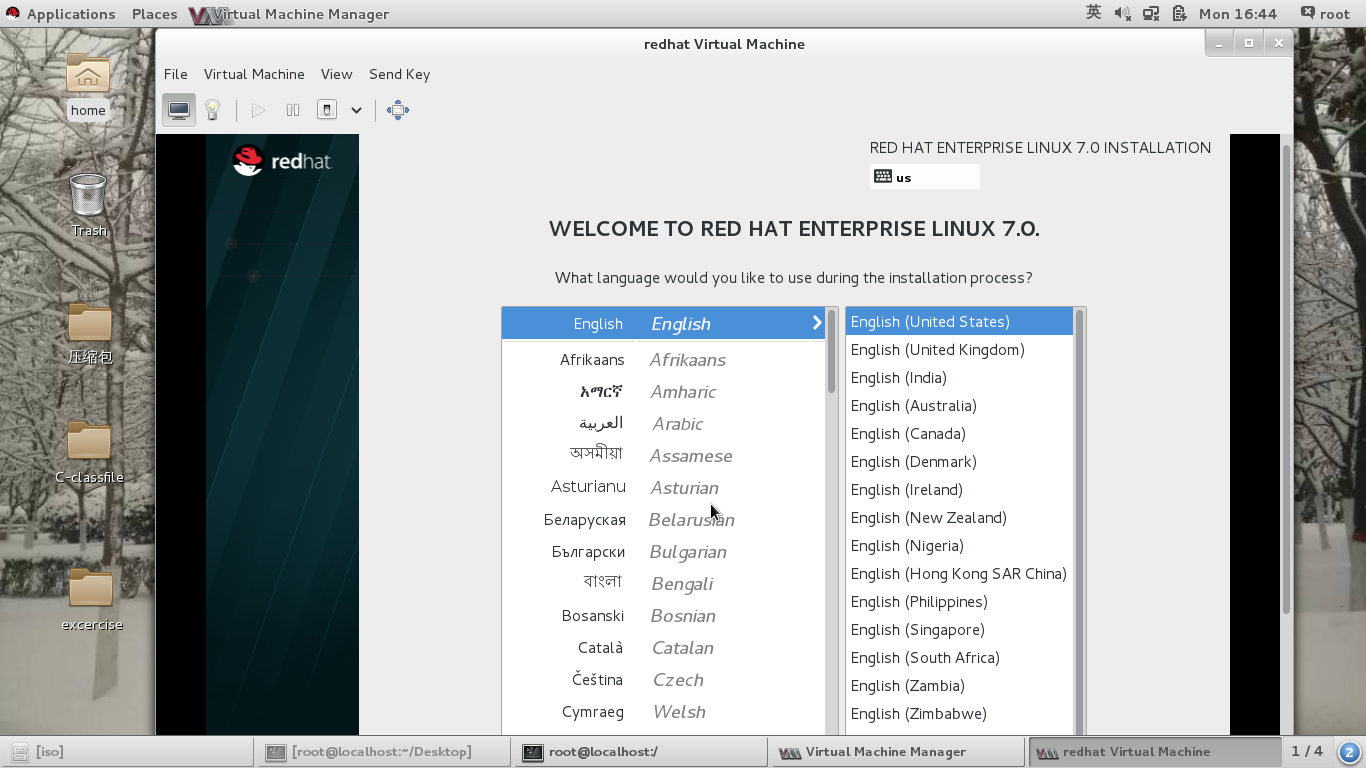The image size is (1366, 768).
Task: Click the shut down VM button
Action: pyautogui.click(x=327, y=110)
